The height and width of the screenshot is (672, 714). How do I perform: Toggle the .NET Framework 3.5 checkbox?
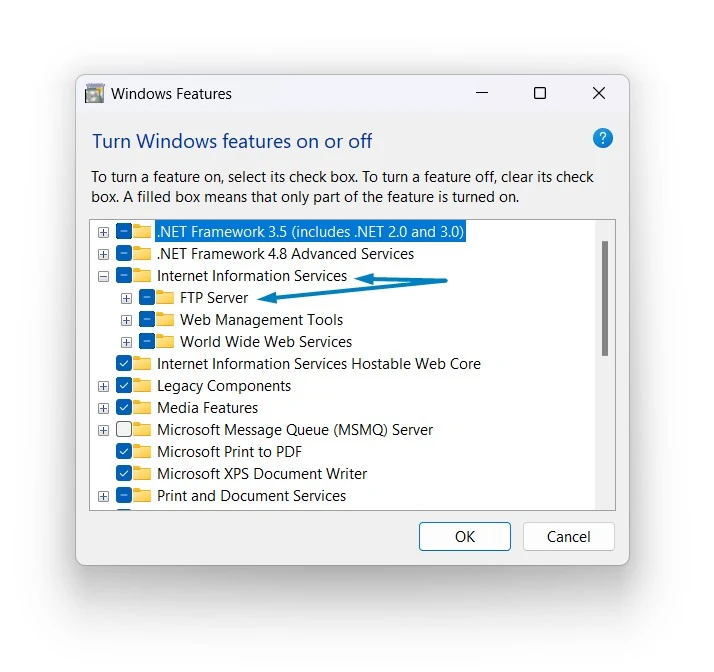tap(124, 231)
